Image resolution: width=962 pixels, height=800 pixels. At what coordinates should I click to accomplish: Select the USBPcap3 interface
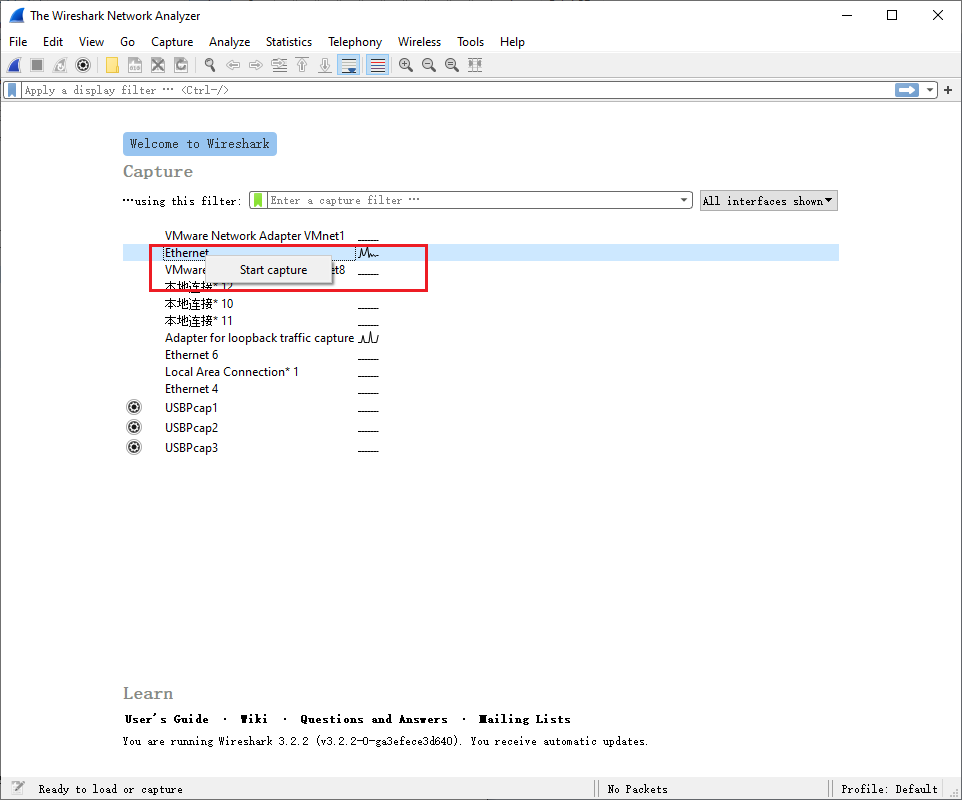pos(191,448)
